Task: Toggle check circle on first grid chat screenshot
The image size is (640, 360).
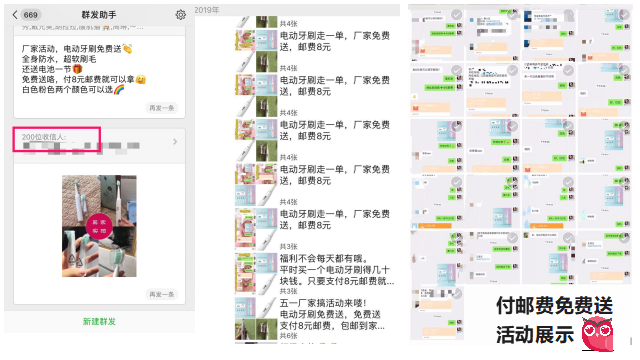Action: [456, 15]
